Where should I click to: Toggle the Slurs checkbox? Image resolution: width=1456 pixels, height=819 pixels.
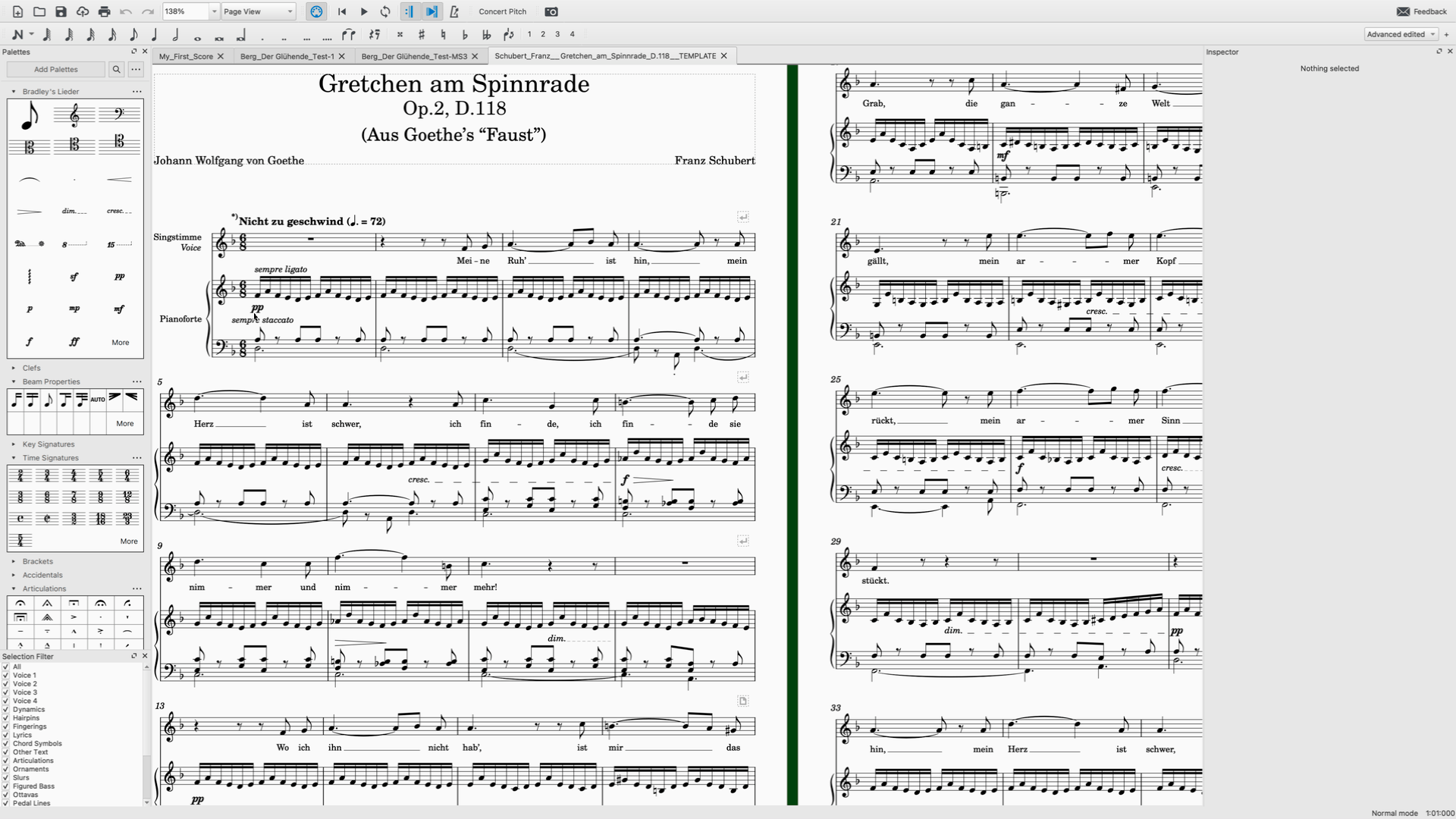coord(6,778)
